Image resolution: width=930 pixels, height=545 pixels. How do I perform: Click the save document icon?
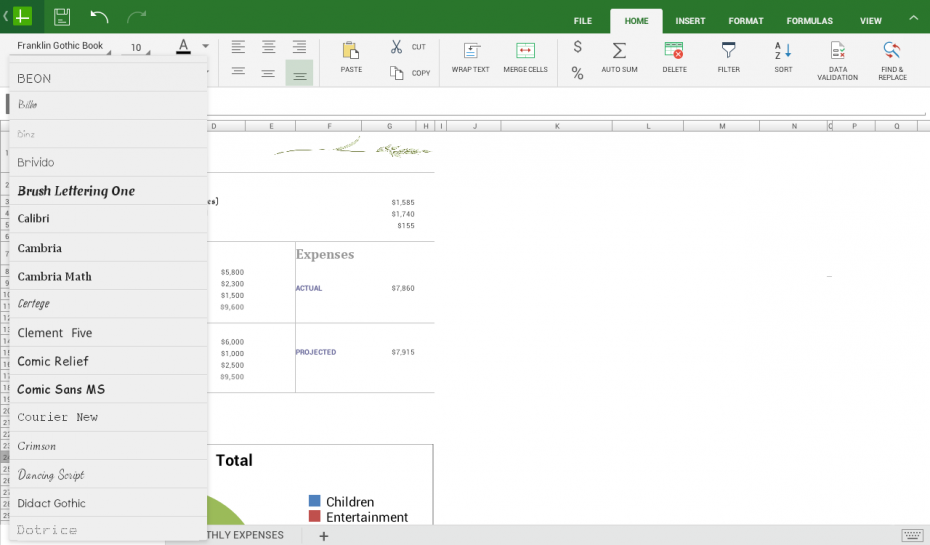coord(62,17)
